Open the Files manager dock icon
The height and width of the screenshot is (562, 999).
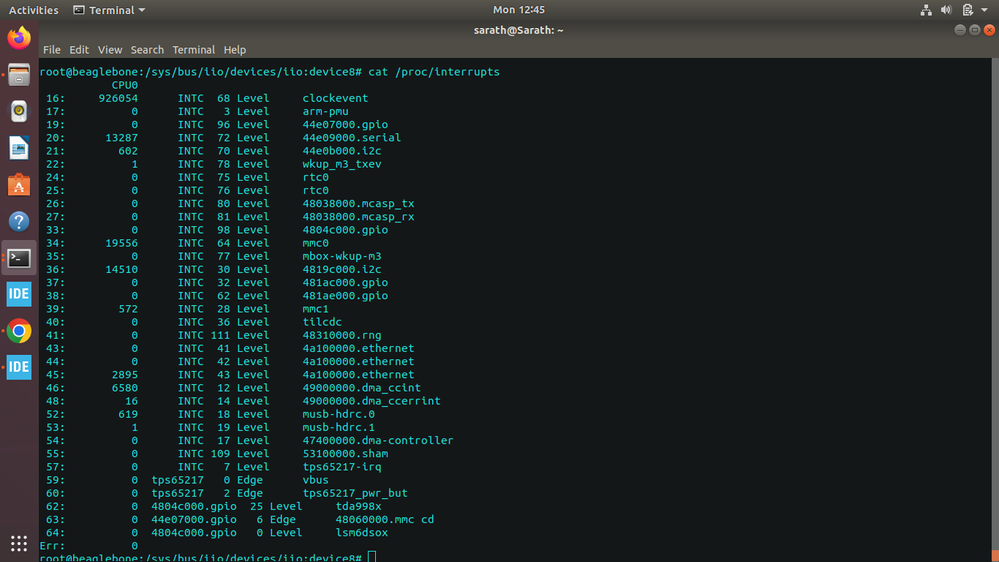pyautogui.click(x=18, y=75)
